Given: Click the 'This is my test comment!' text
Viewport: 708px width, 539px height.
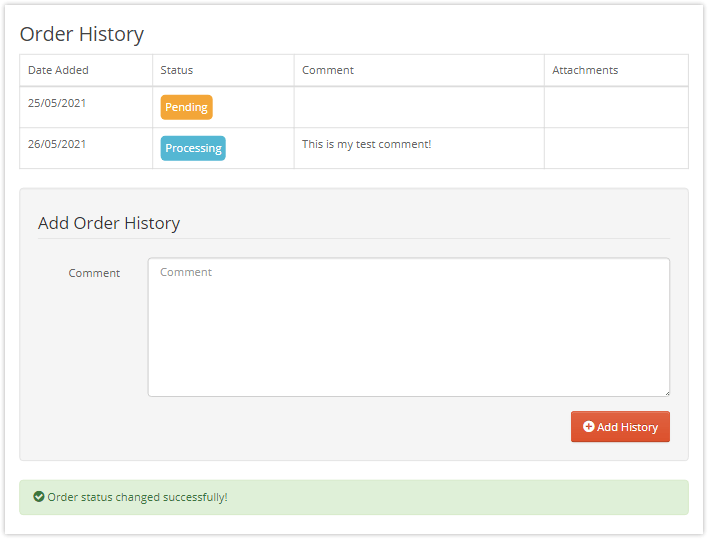Looking at the screenshot, I should coord(367,144).
